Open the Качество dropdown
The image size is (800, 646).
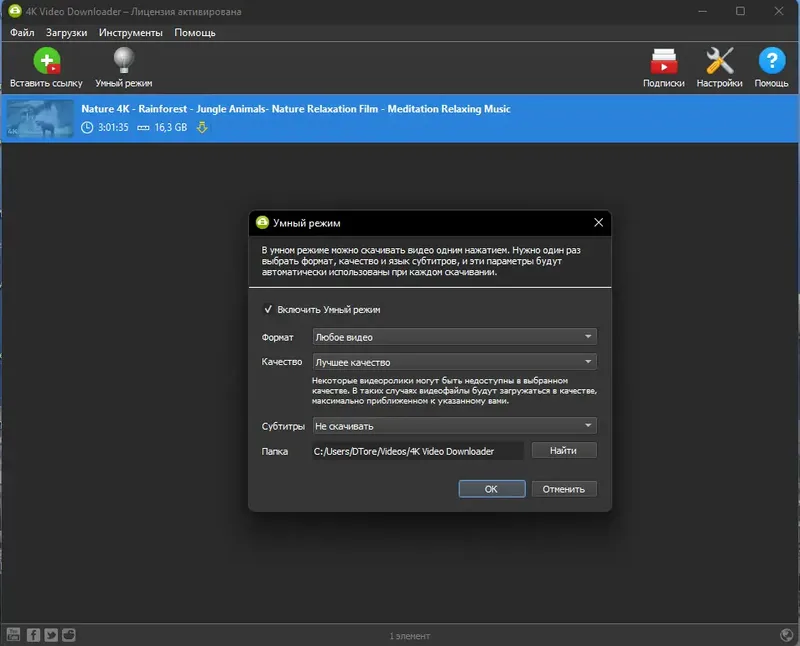click(454, 362)
